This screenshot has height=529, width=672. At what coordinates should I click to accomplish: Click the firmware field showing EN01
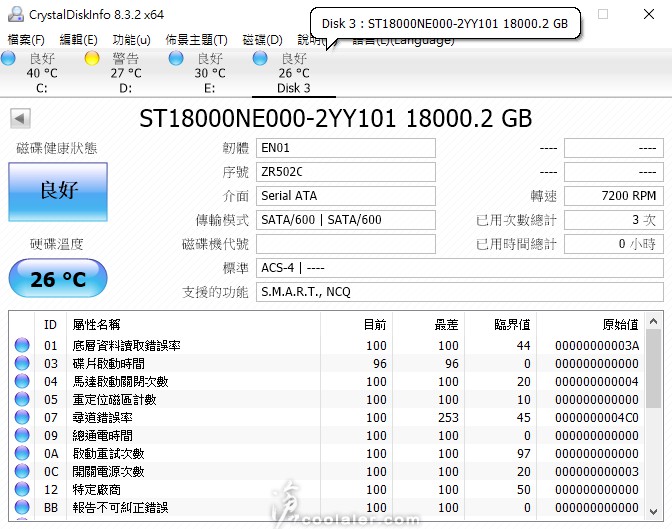[346, 148]
